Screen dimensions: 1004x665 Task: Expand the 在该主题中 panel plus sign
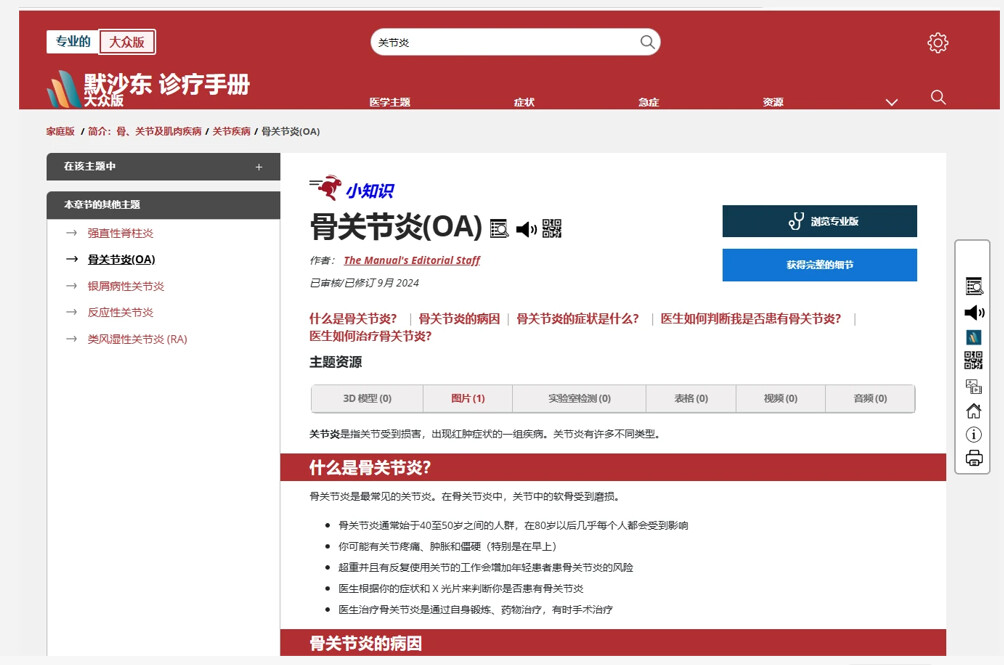(259, 166)
